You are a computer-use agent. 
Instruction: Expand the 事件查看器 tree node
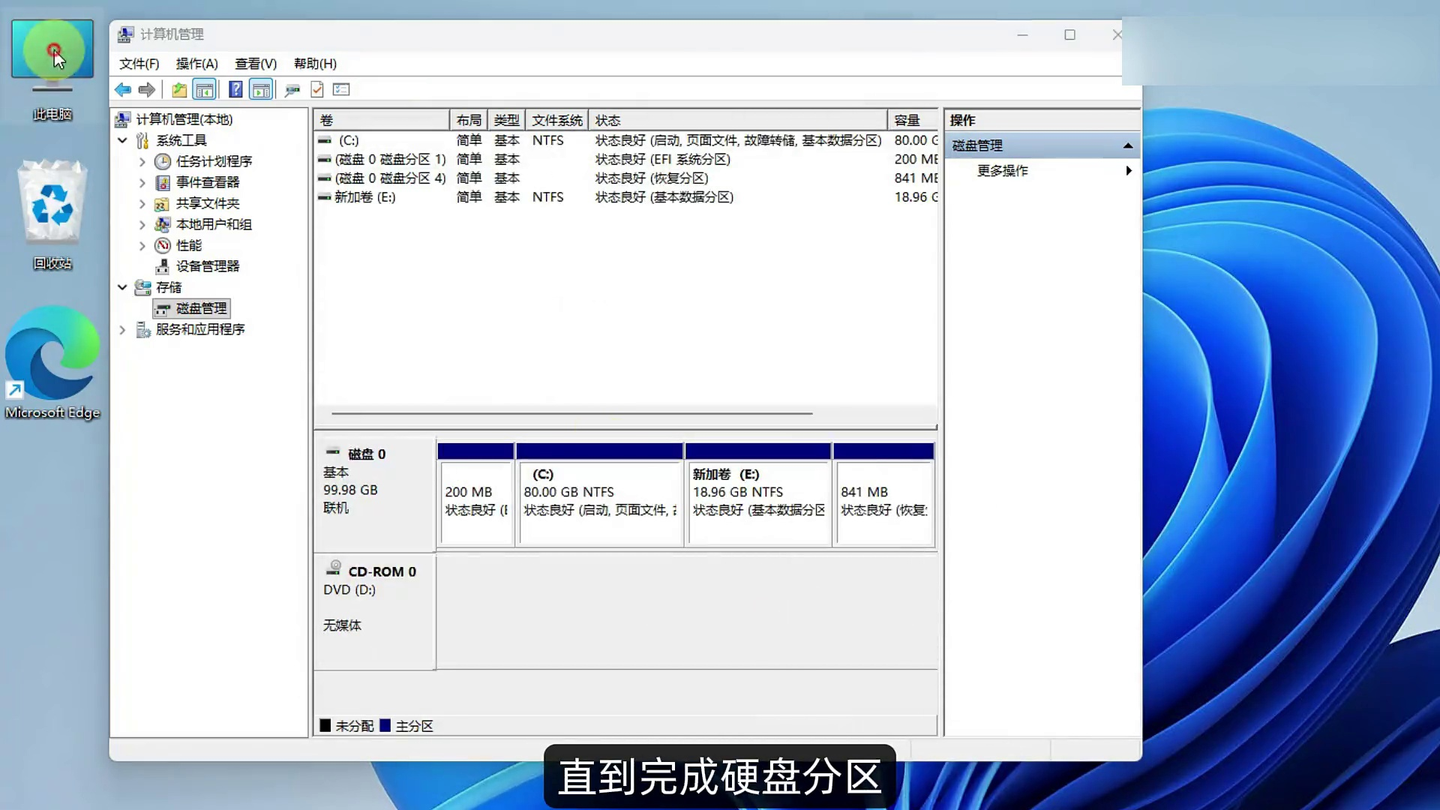click(x=142, y=182)
